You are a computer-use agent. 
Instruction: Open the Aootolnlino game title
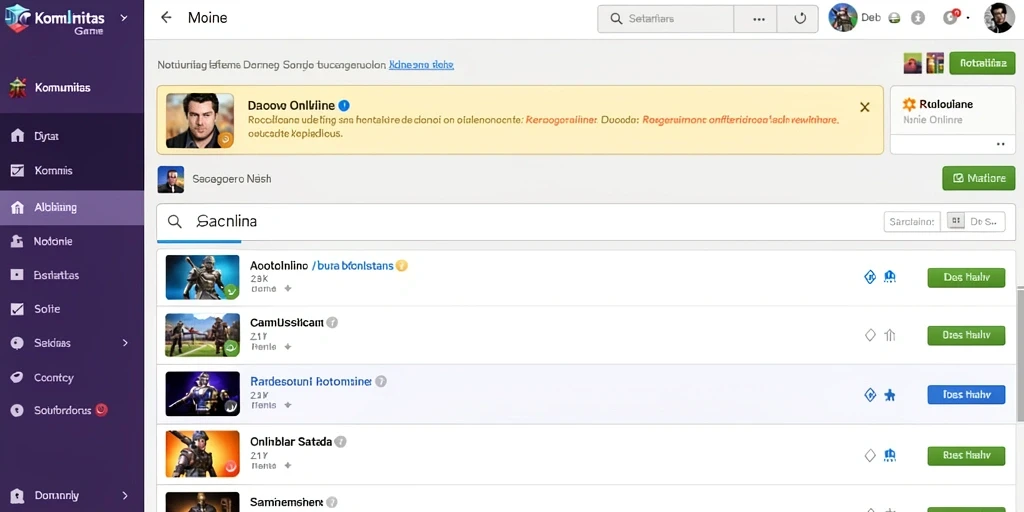279,266
